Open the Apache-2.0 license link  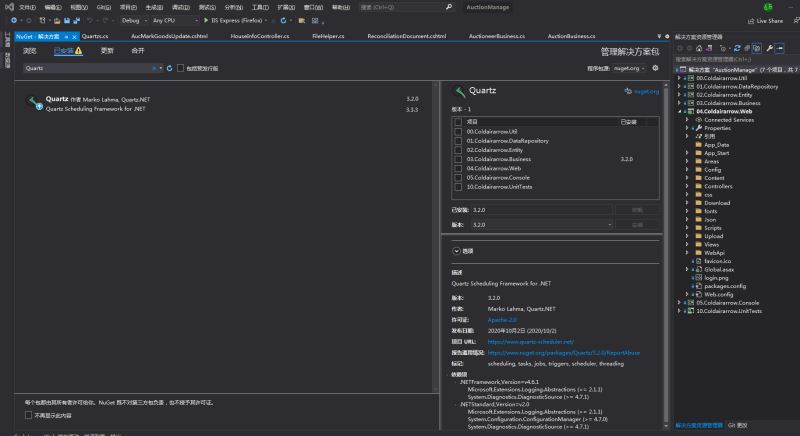click(502, 320)
